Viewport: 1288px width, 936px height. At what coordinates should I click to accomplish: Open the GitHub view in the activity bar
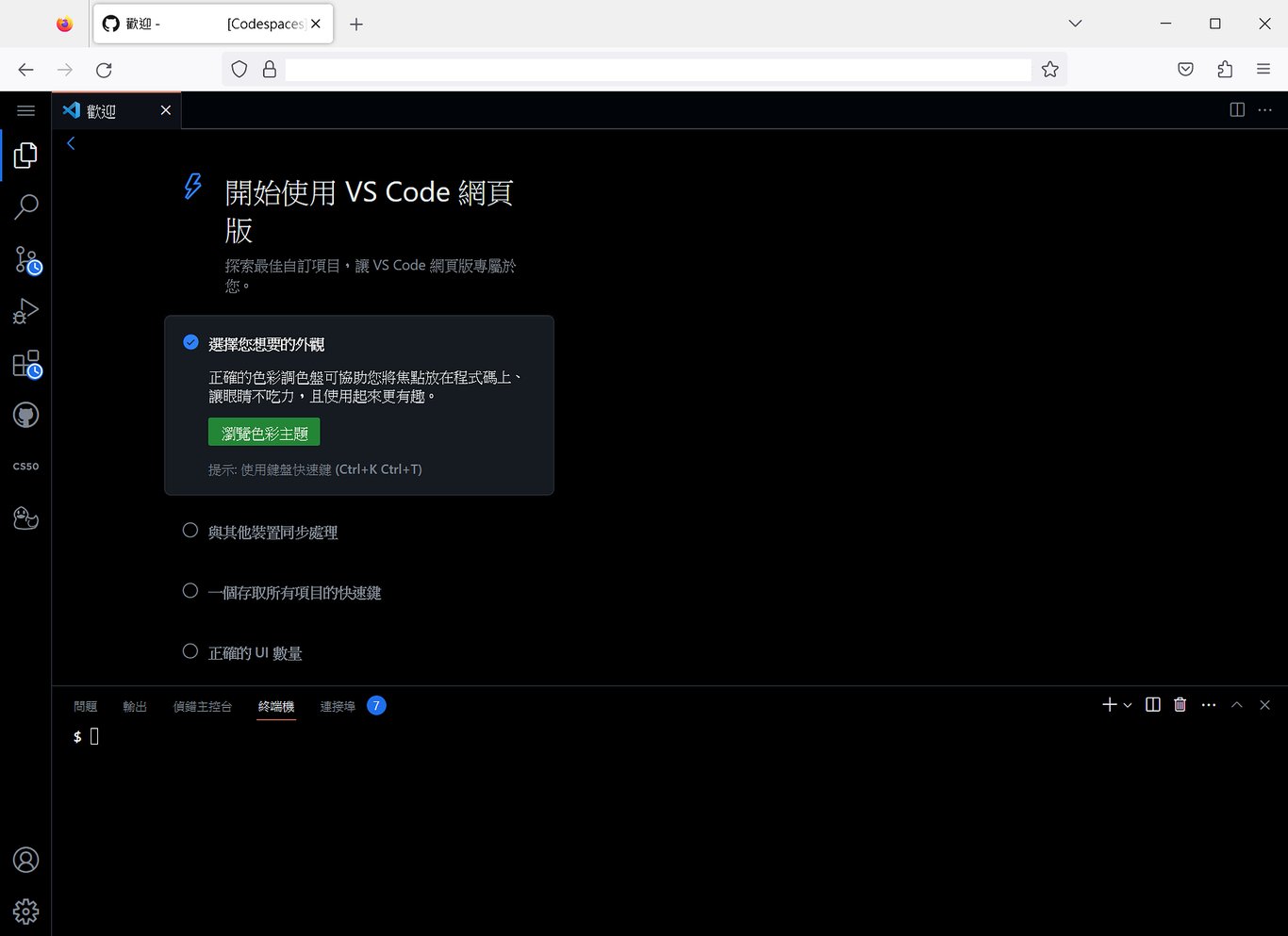coord(25,415)
